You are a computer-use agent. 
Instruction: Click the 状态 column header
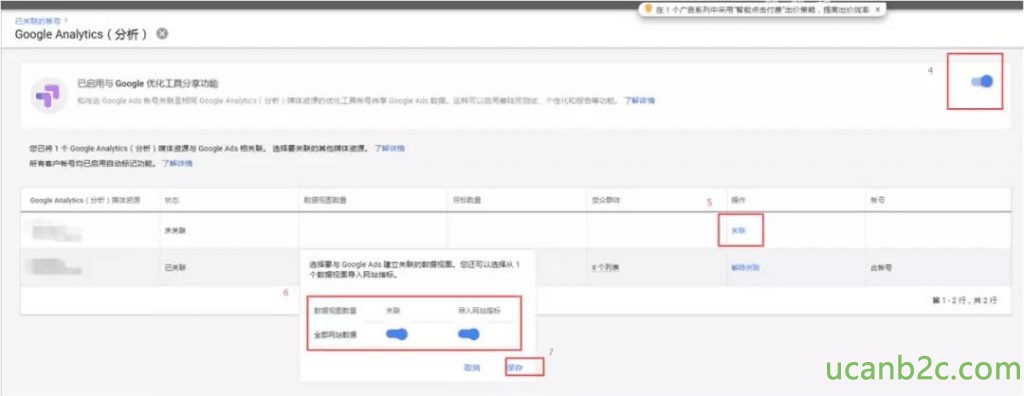173,201
